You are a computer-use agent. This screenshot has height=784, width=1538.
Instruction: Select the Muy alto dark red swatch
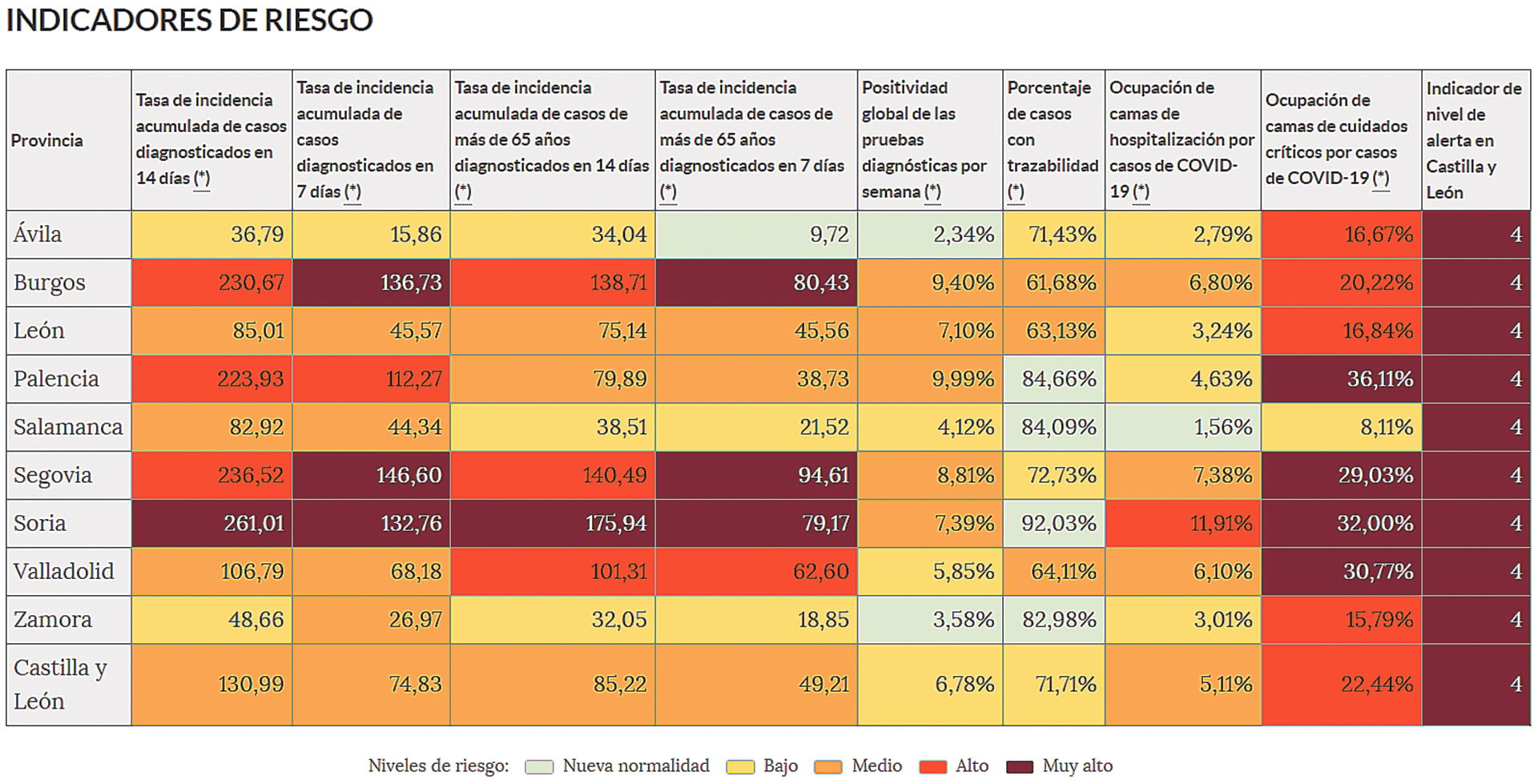(x=1019, y=766)
